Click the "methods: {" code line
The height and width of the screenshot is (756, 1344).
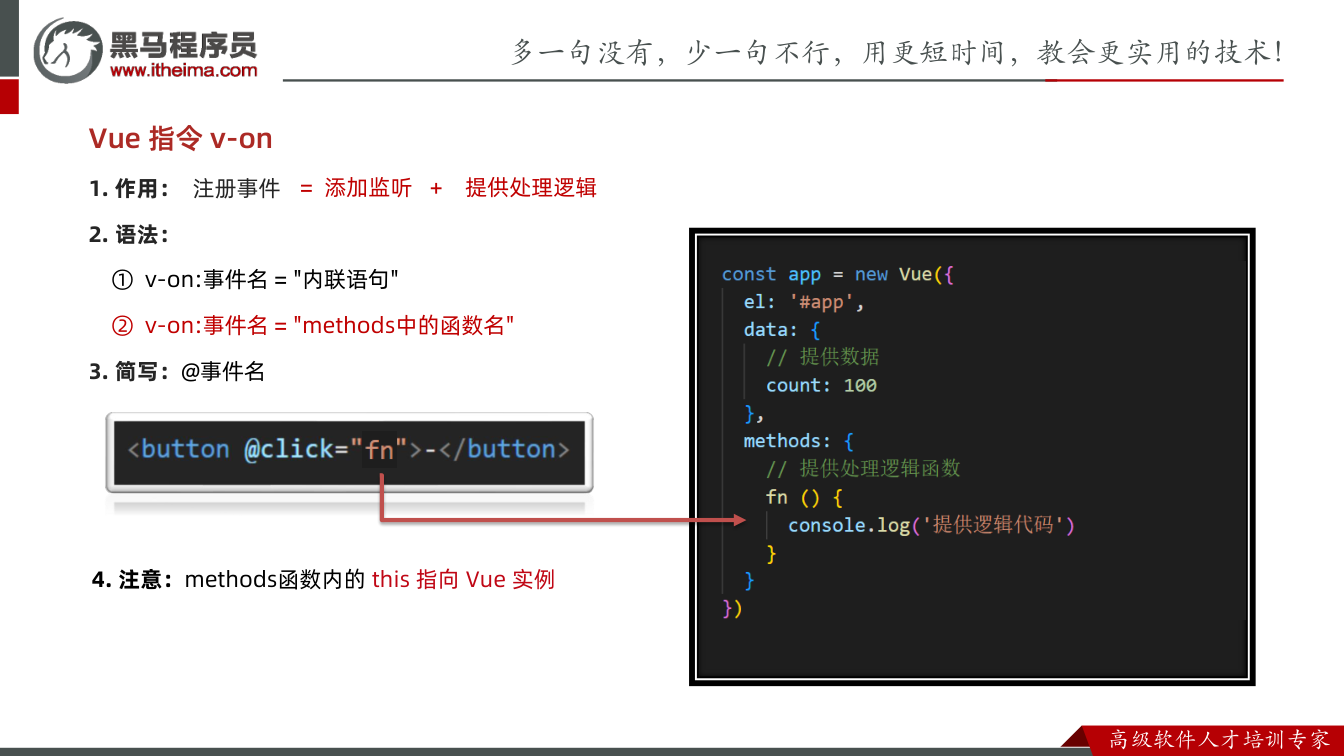point(799,441)
